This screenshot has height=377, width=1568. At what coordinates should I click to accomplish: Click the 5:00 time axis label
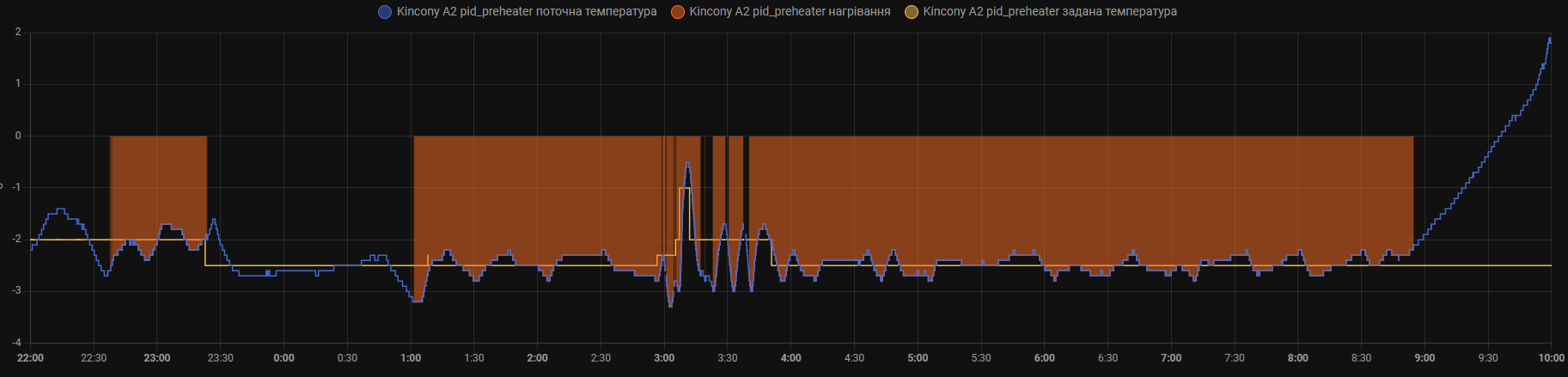coord(918,358)
